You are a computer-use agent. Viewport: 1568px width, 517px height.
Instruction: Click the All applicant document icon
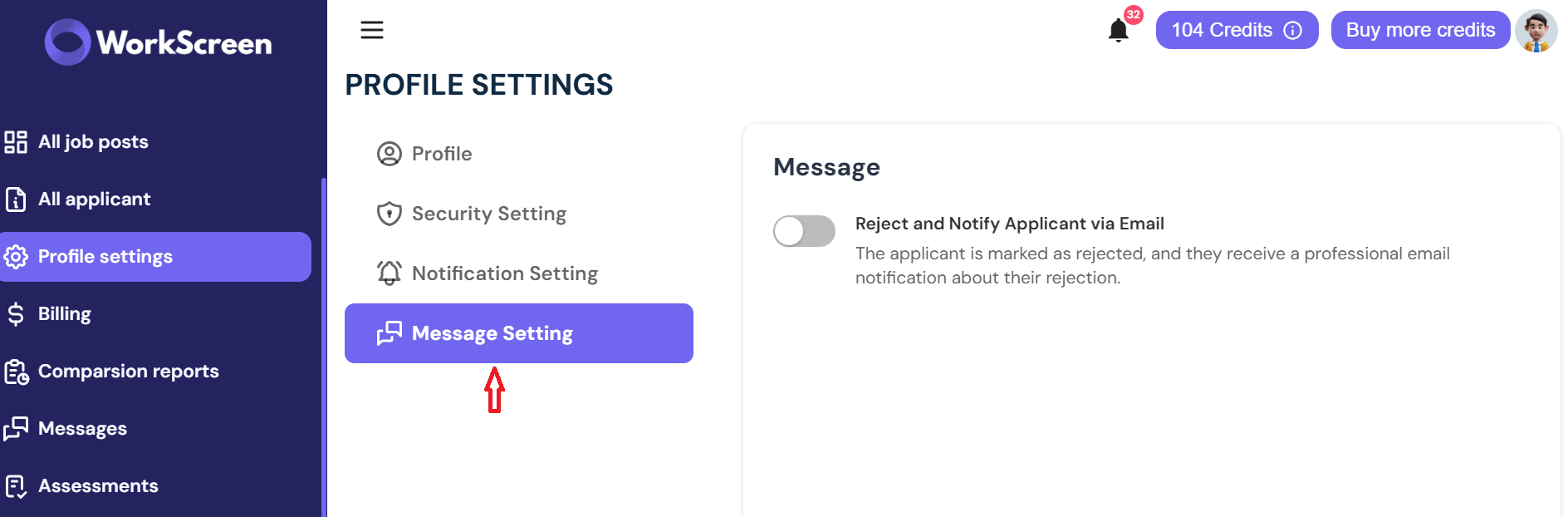(16, 199)
